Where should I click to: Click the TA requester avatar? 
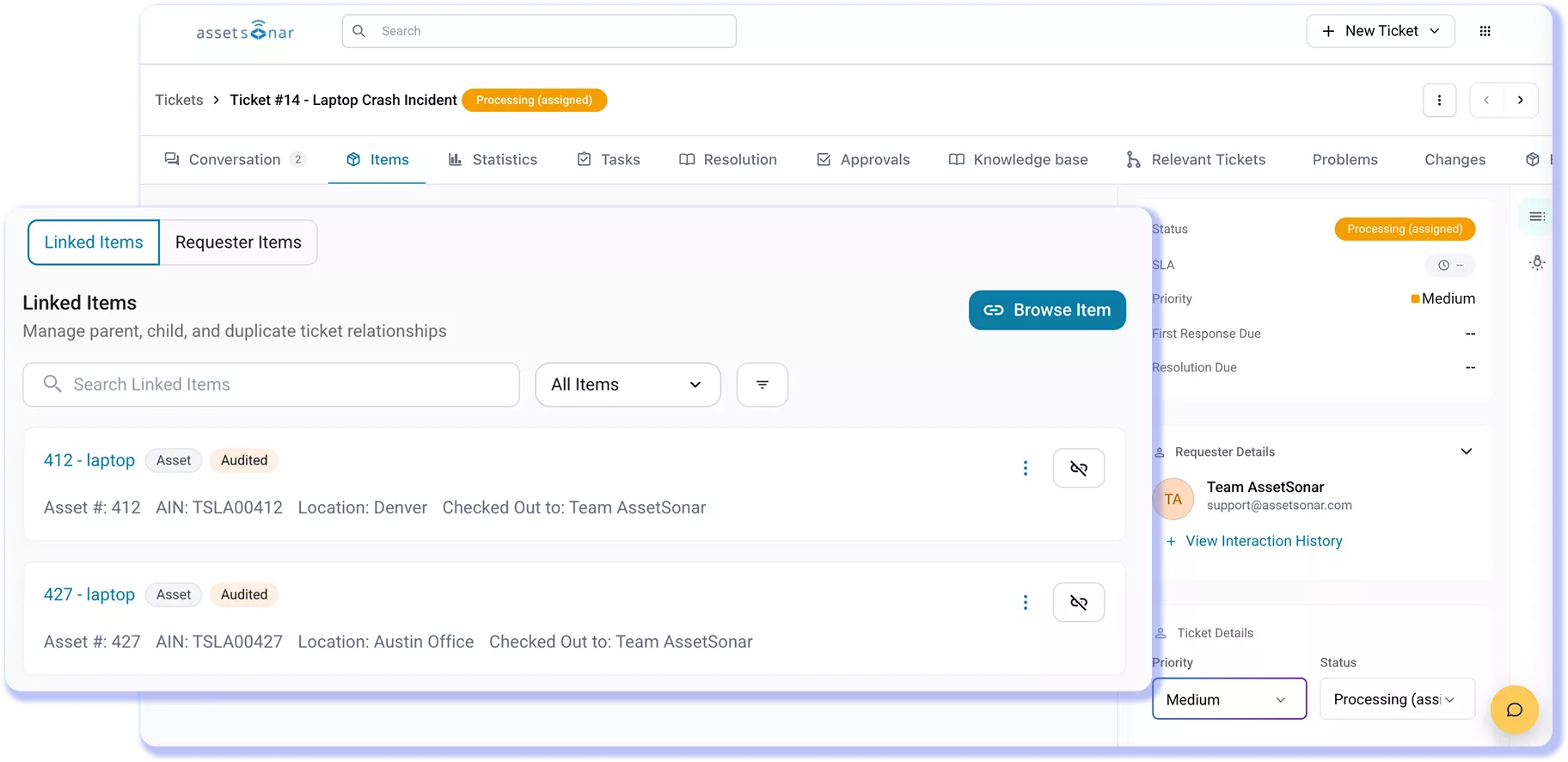tap(1173, 499)
